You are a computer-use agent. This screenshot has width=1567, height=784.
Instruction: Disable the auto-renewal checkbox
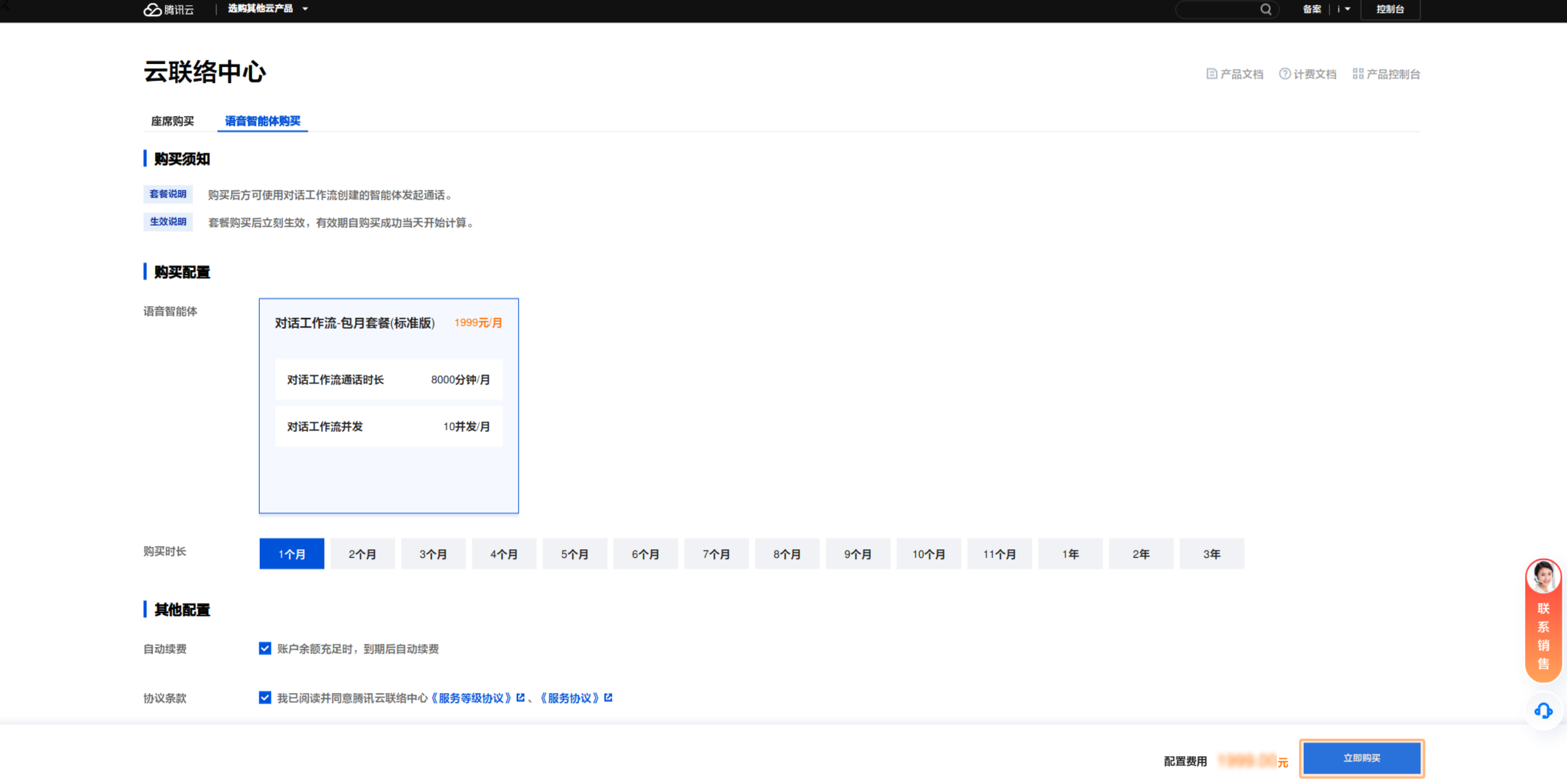click(264, 648)
